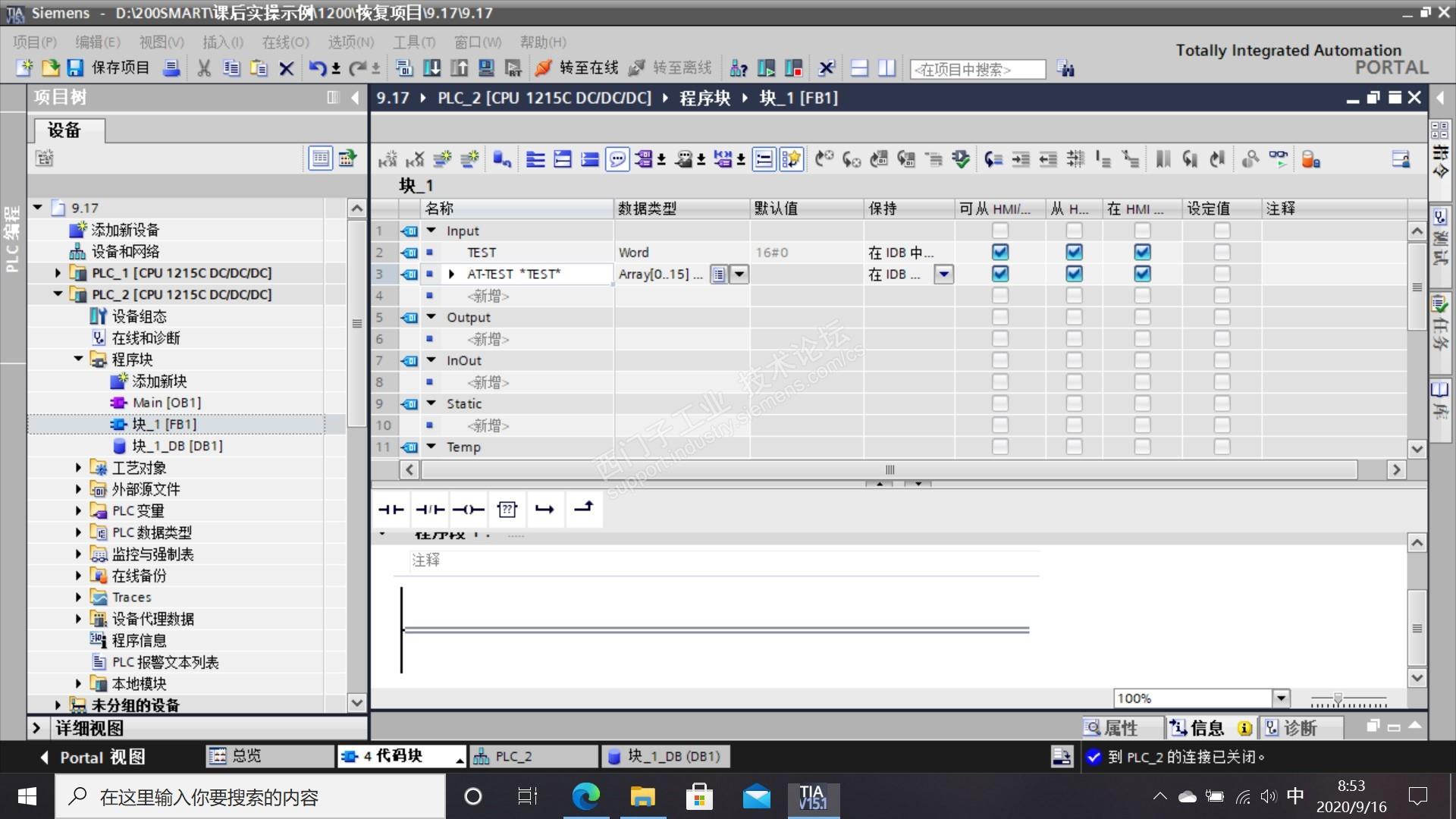The height and width of the screenshot is (819, 1456).
Task: Open the 选项(N) menu
Action: click(x=350, y=42)
